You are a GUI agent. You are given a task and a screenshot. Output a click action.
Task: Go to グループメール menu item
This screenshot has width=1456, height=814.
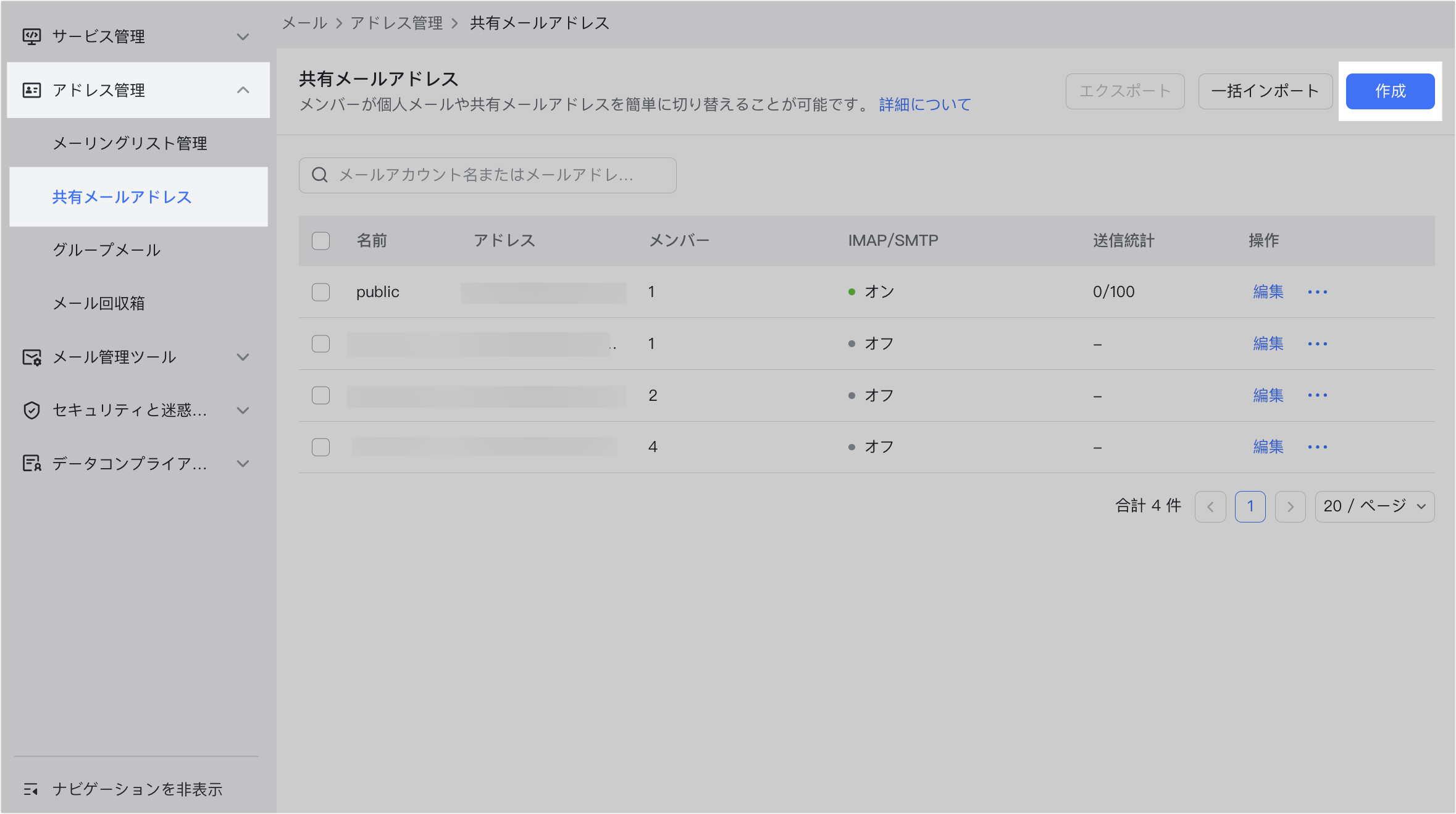pos(107,250)
